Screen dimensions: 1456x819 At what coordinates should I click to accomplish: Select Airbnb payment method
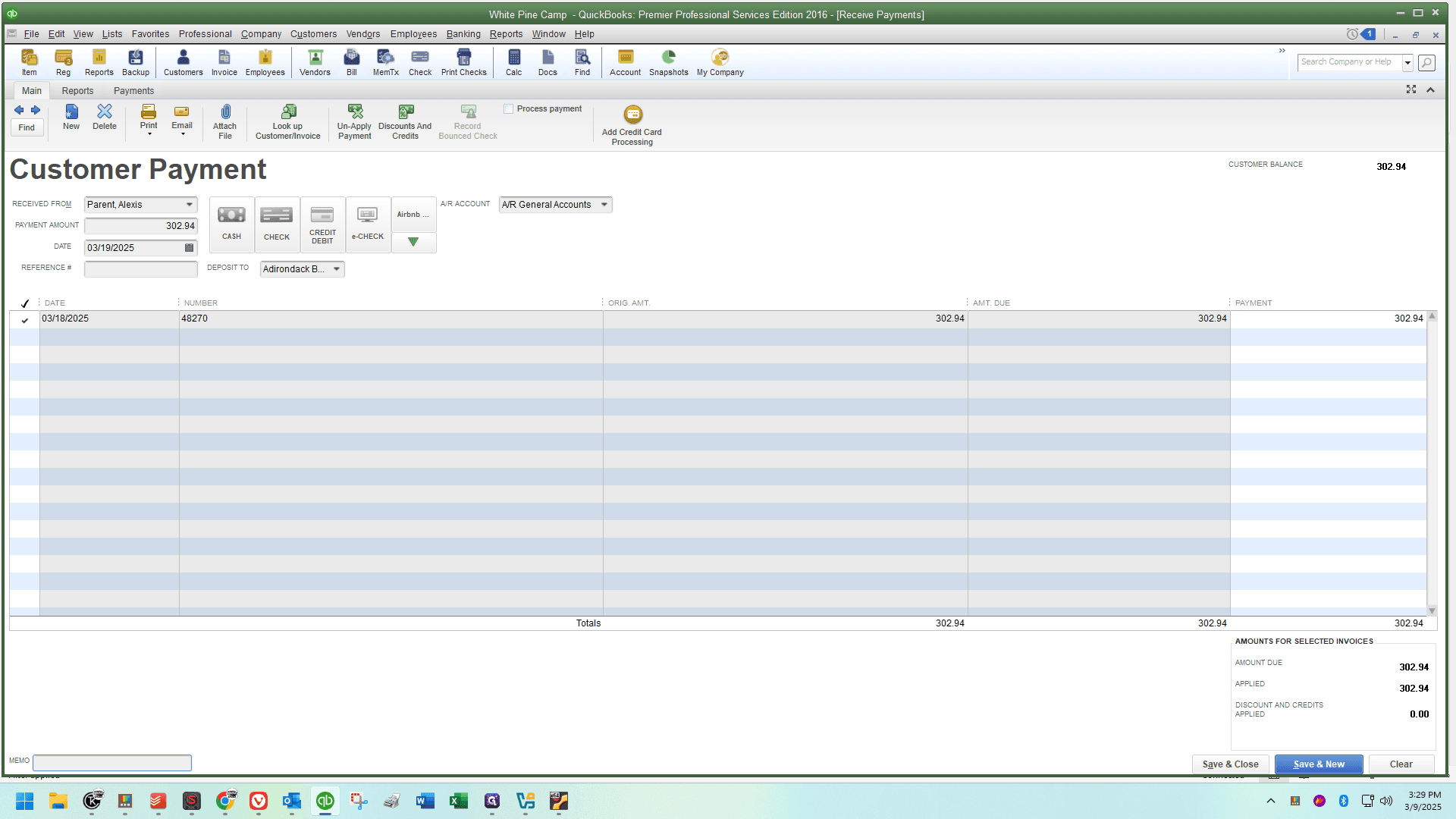(x=413, y=215)
